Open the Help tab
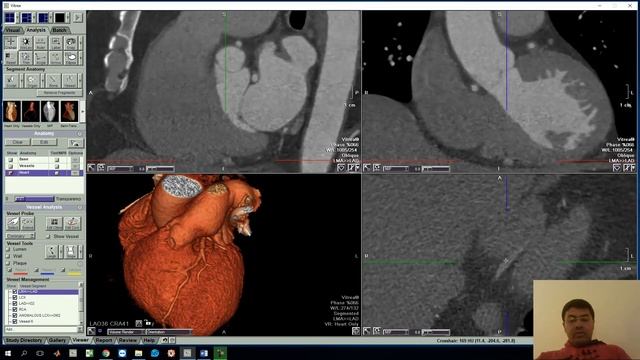 click(149, 340)
